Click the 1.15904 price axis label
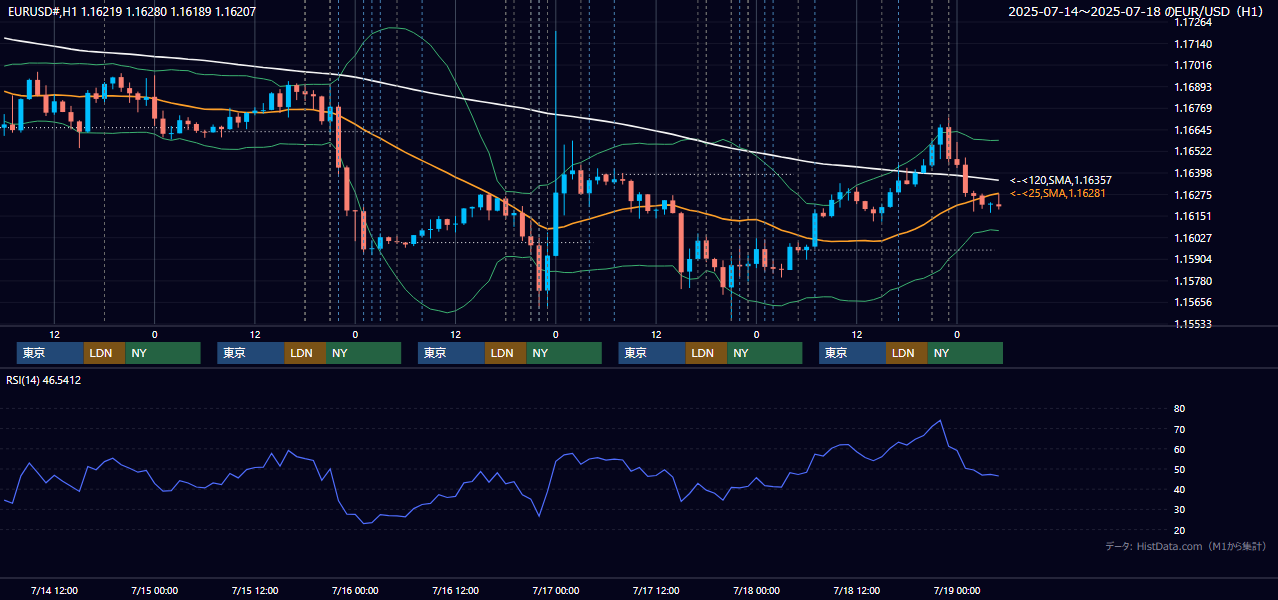The image size is (1278, 600). pyautogui.click(x=1194, y=259)
